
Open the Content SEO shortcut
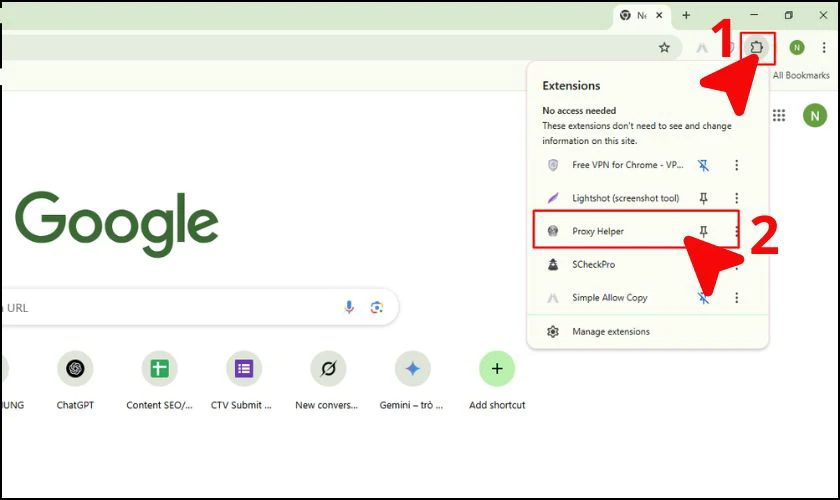tap(159, 369)
